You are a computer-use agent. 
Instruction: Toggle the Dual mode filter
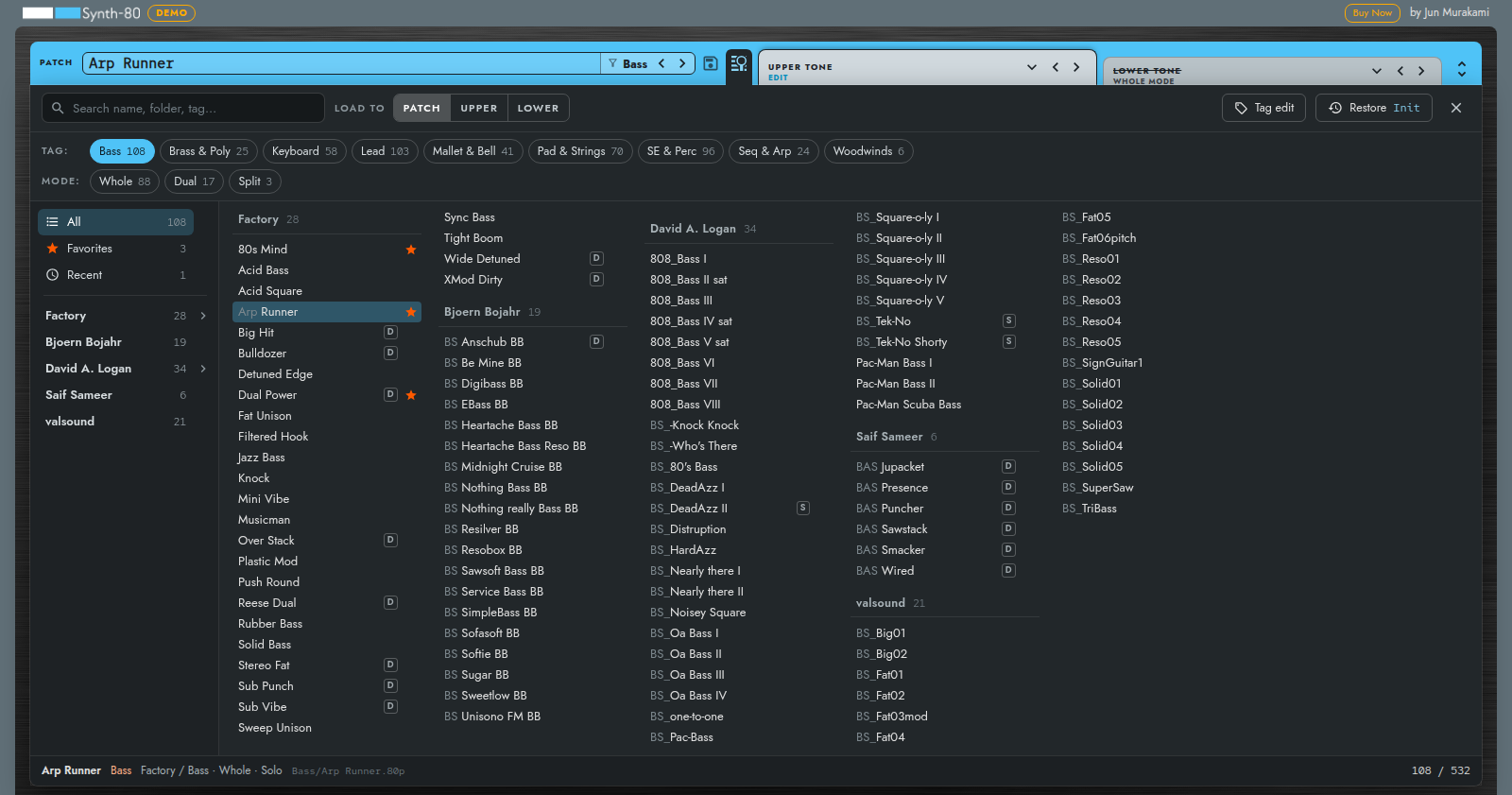click(x=195, y=181)
